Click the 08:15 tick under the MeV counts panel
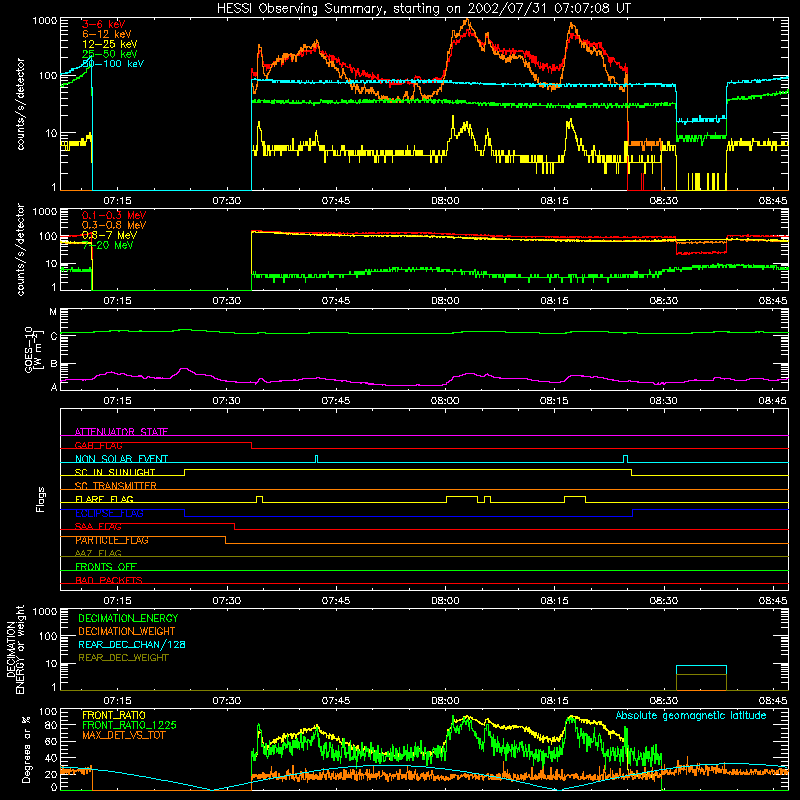Viewport: 800px width, 800px height. click(554, 301)
